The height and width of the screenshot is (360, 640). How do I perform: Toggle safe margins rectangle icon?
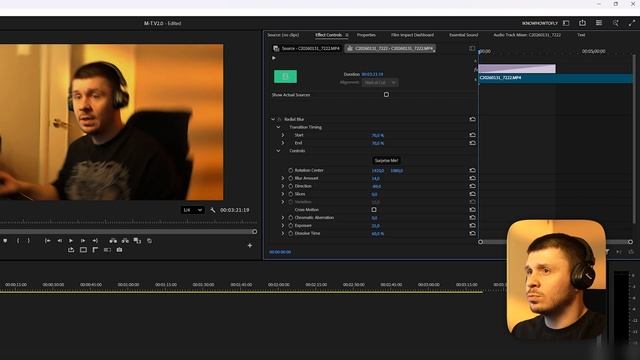[x=83, y=250]
